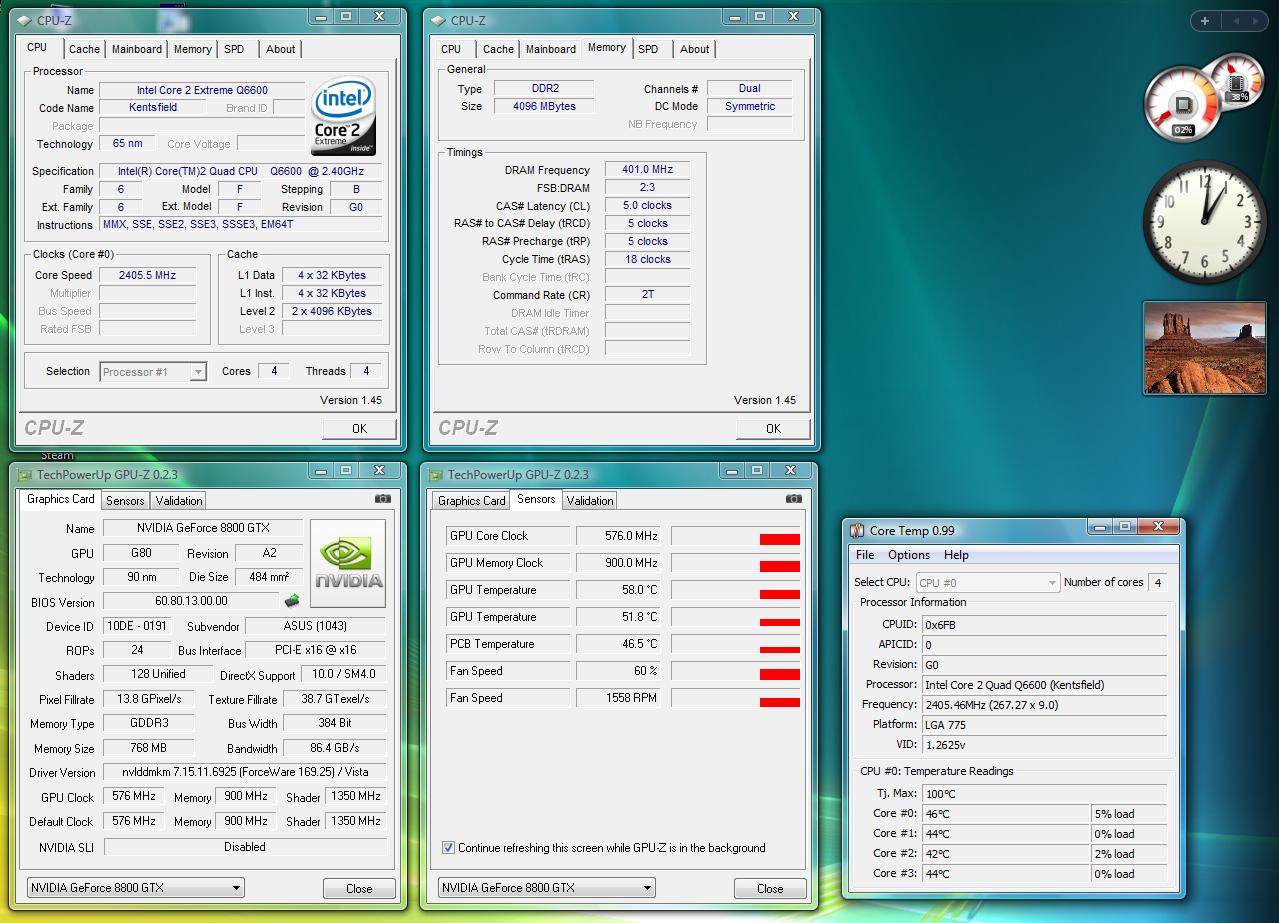Click the Kentsfield Code Name field
This screenshot has width=1279, height=923.
(x=153, y=107)
